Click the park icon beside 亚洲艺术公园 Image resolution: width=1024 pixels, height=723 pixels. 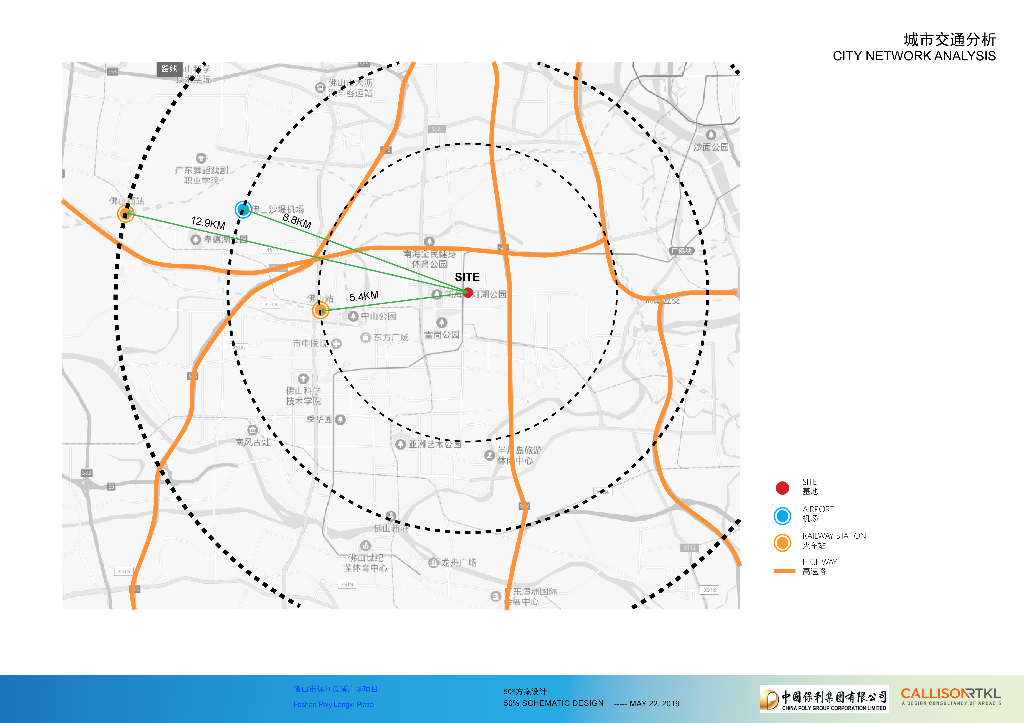pos(400,444)
